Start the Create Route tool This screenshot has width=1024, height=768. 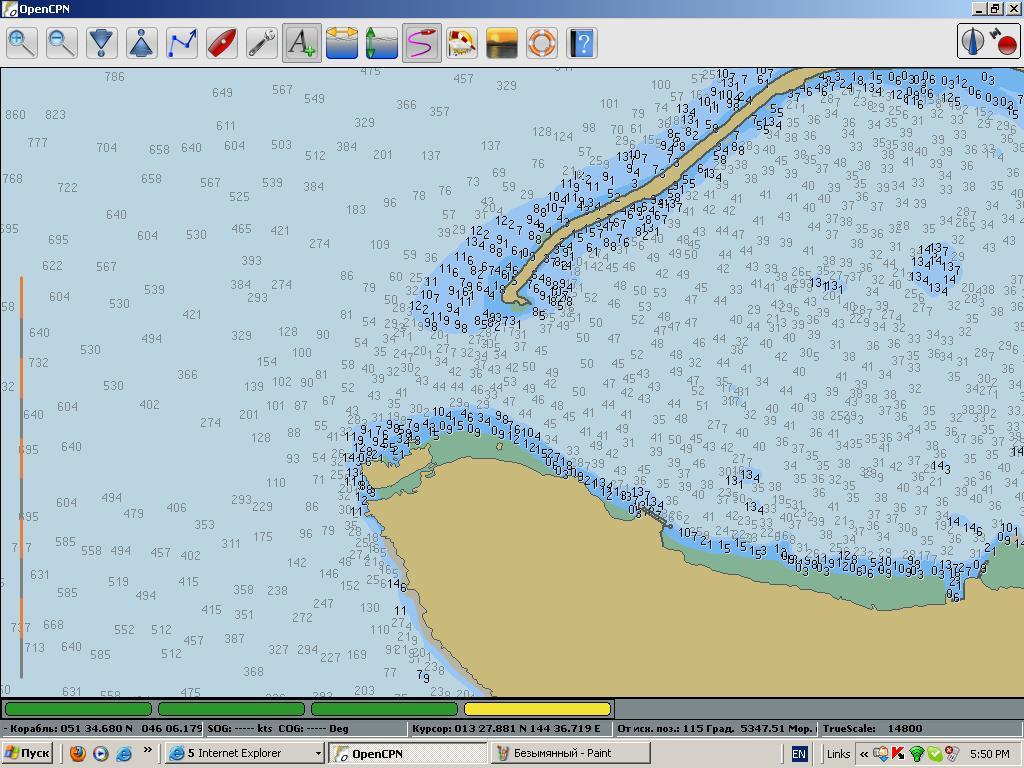point(182,43)
